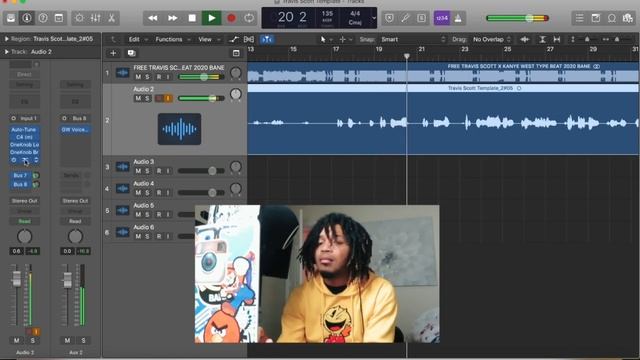Click the Audio 2 waveform track icon
Viewport: 640px width, 360px height.
point(179,129)
